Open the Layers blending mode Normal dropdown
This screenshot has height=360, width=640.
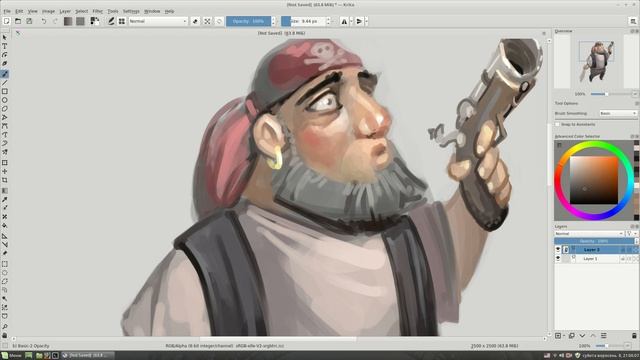pos(589,233)
